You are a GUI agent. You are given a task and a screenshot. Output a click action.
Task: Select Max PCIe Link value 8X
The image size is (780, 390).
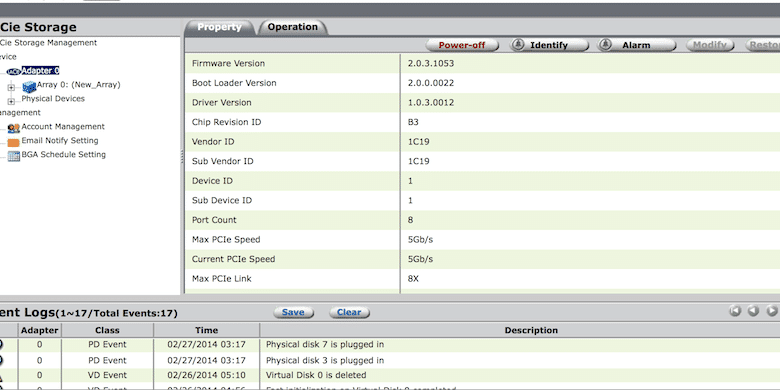[x=413, y=279]
